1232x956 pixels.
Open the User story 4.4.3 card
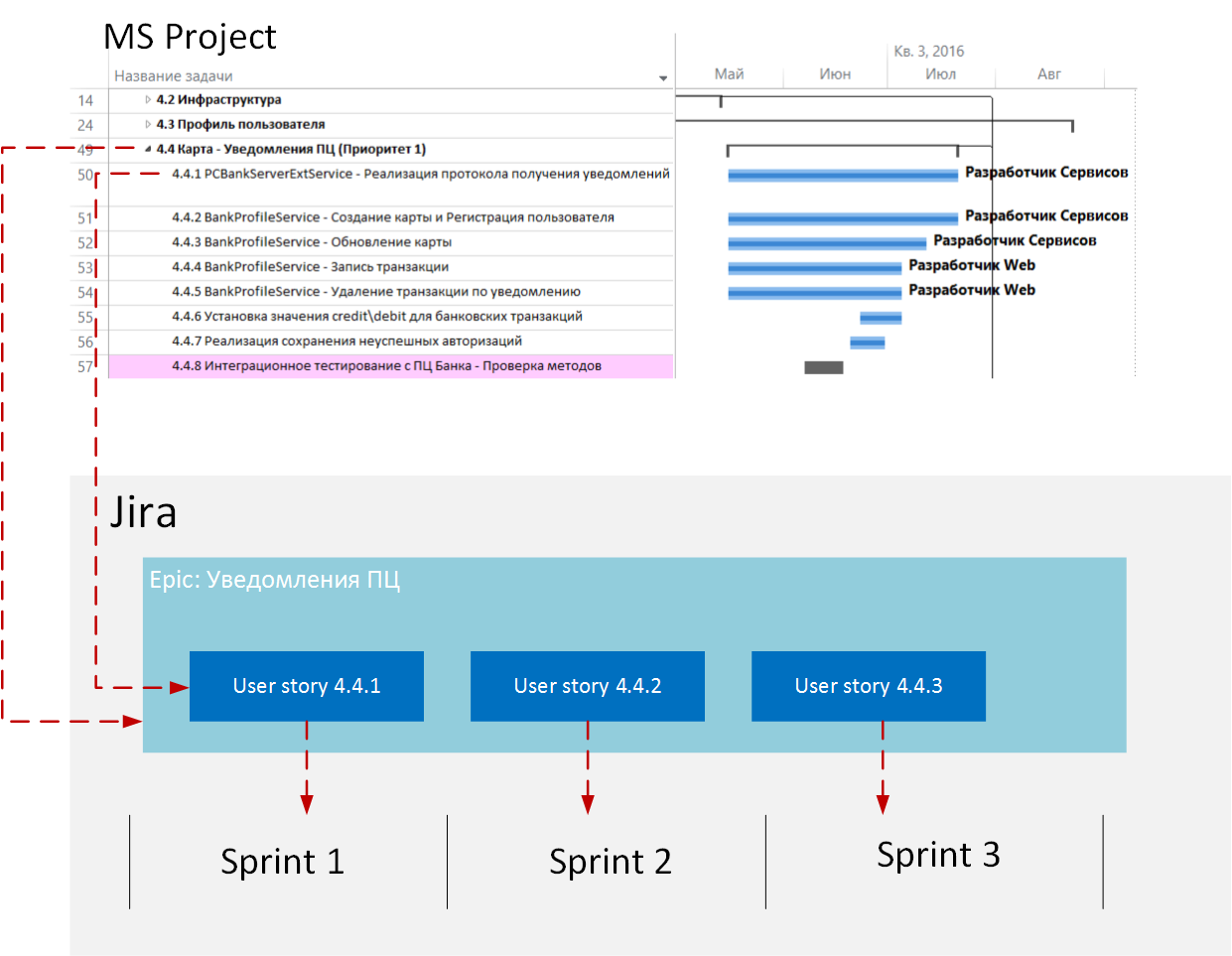coord(869,686)
